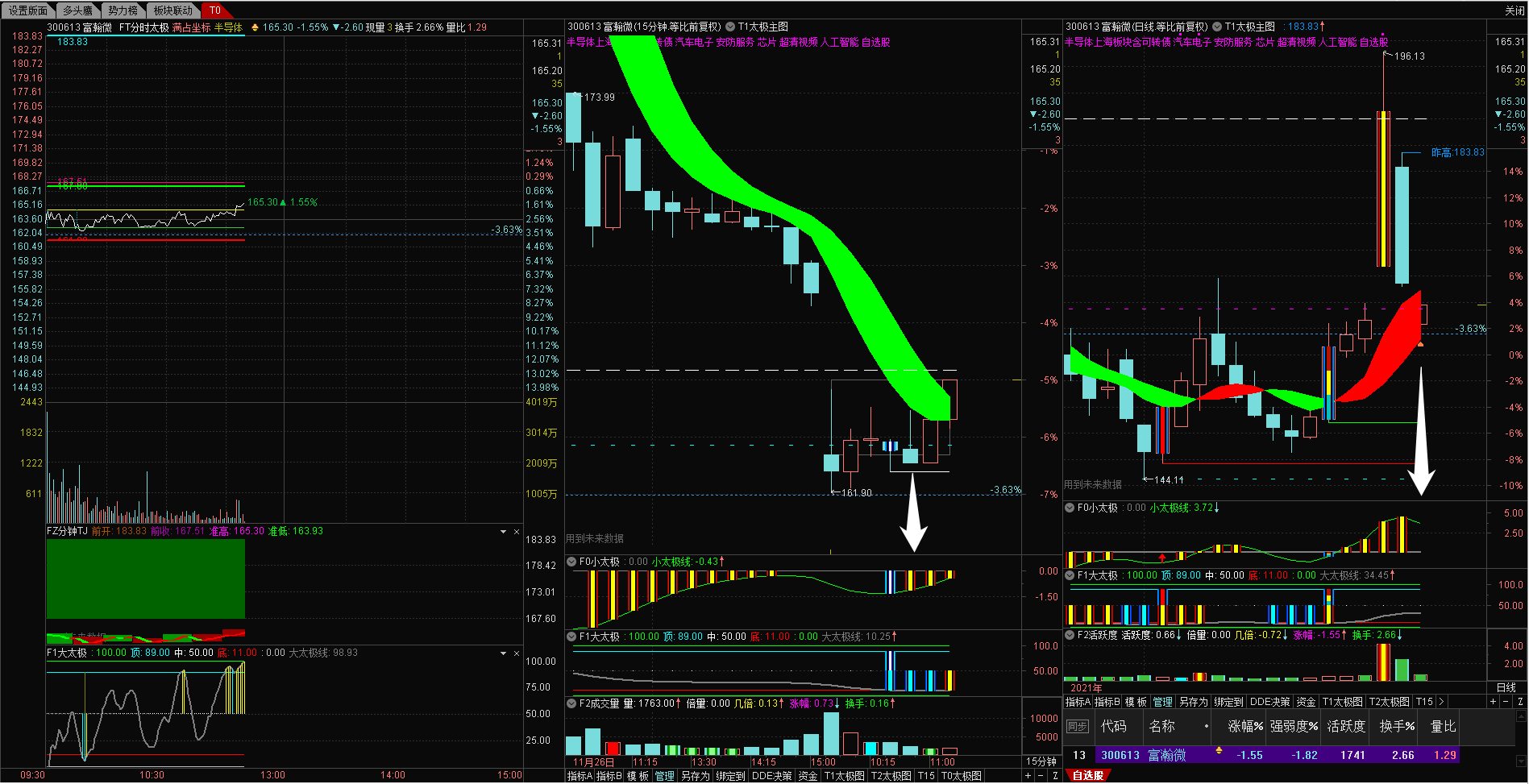1529x784 pixels.
Task: Collapse the F1大太极 indicator in 15-minute chart
Action: (571, 637)
